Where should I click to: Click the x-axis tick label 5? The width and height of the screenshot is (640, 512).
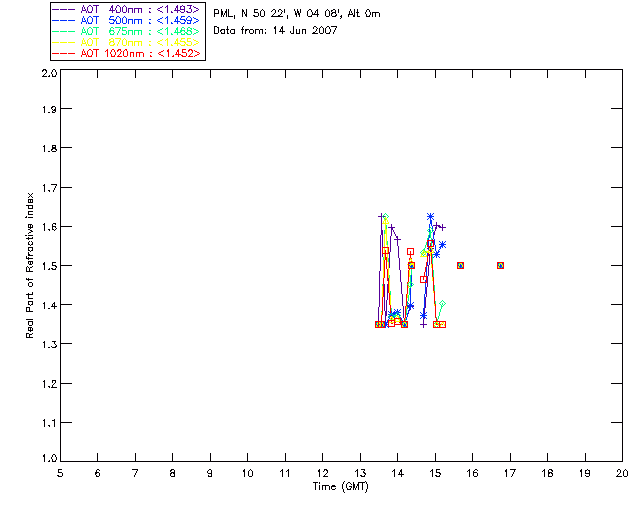[60, 473]
